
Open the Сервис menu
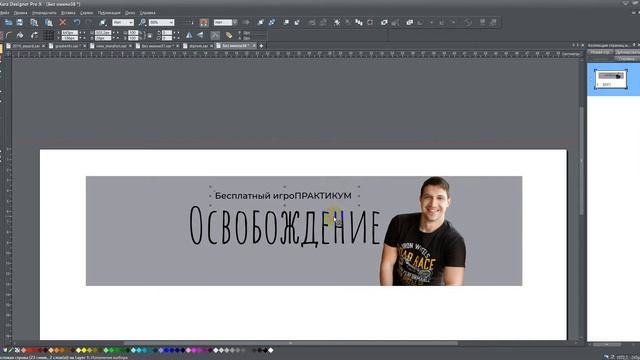click(x=86, y=13)
